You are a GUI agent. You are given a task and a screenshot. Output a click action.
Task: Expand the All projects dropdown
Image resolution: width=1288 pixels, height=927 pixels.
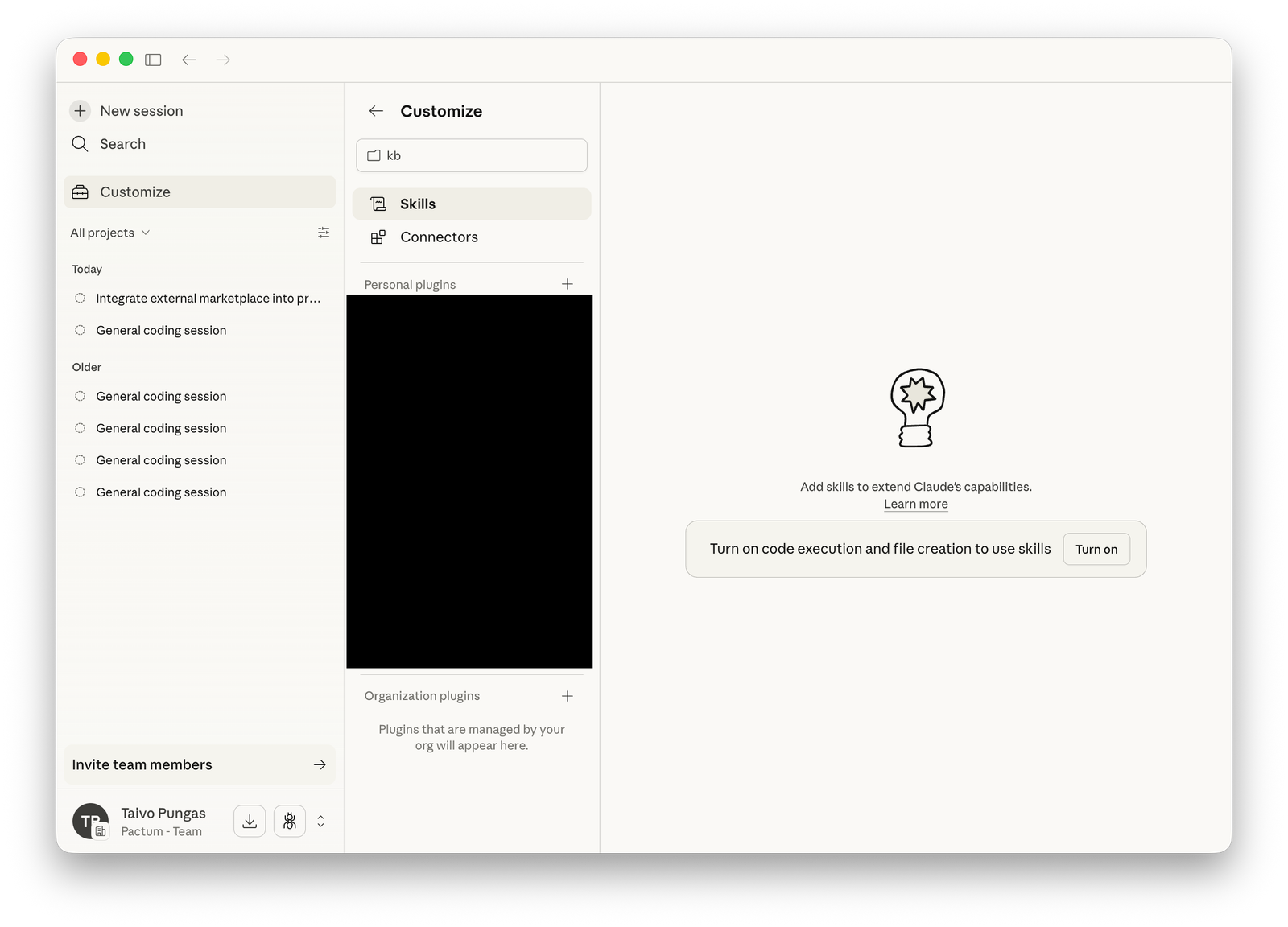pos(109,232)
